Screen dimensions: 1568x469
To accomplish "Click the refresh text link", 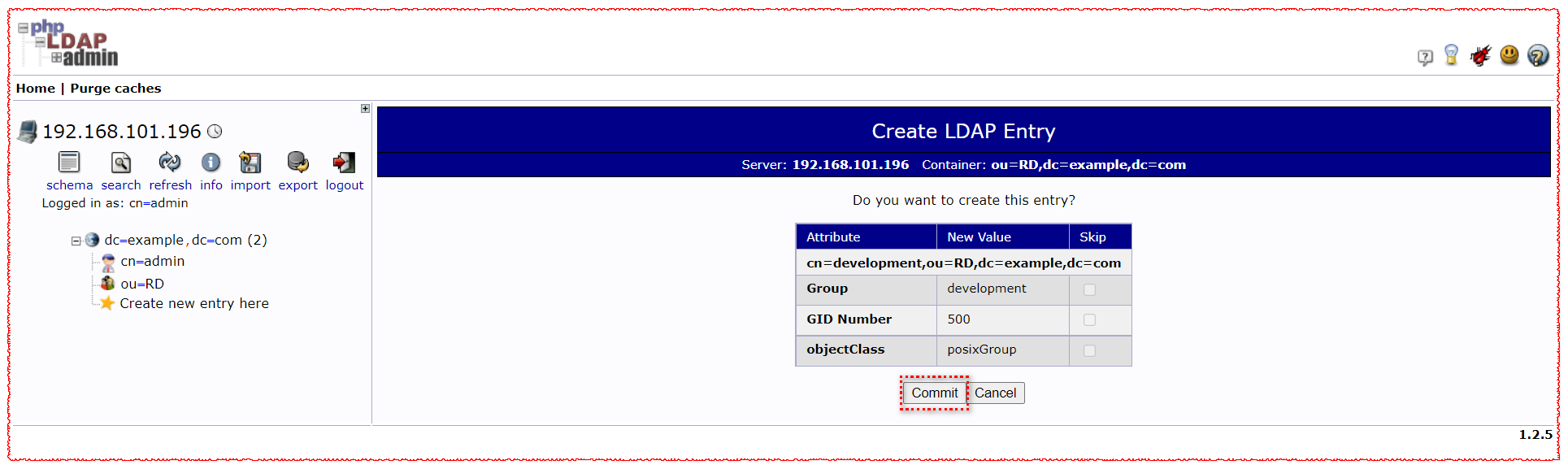I will click(171, 185).
